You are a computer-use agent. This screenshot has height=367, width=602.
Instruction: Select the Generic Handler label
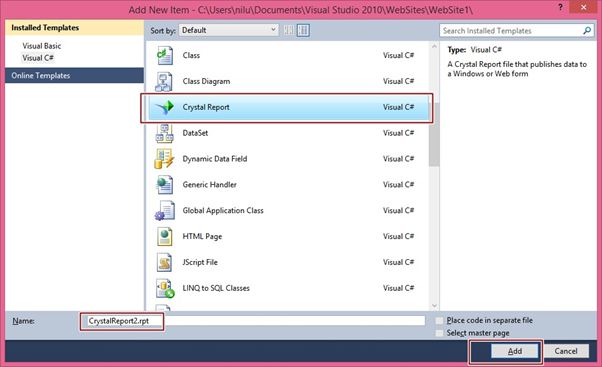coord(209,185)
